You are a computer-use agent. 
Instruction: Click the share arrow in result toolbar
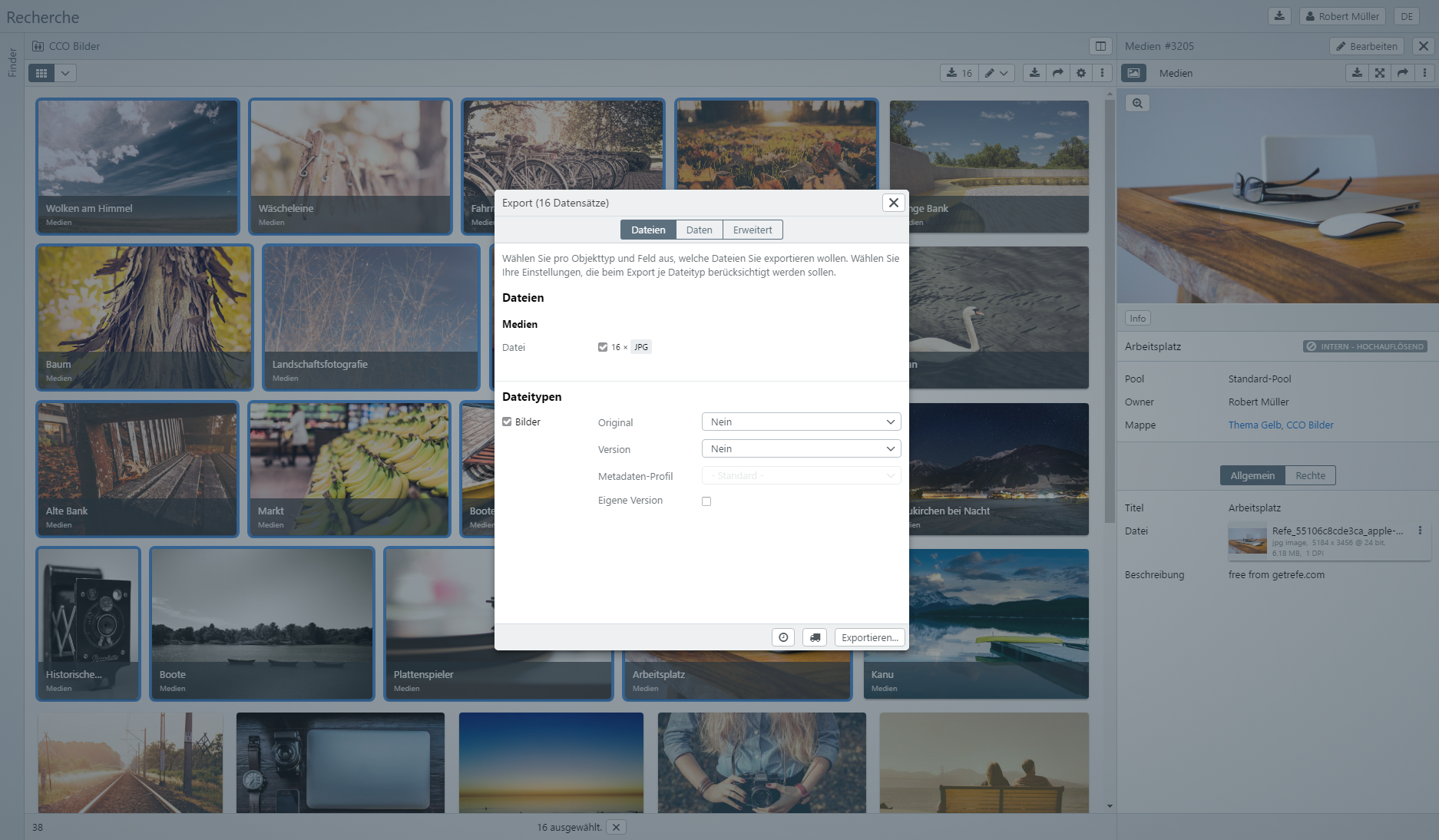point(1057,73)
